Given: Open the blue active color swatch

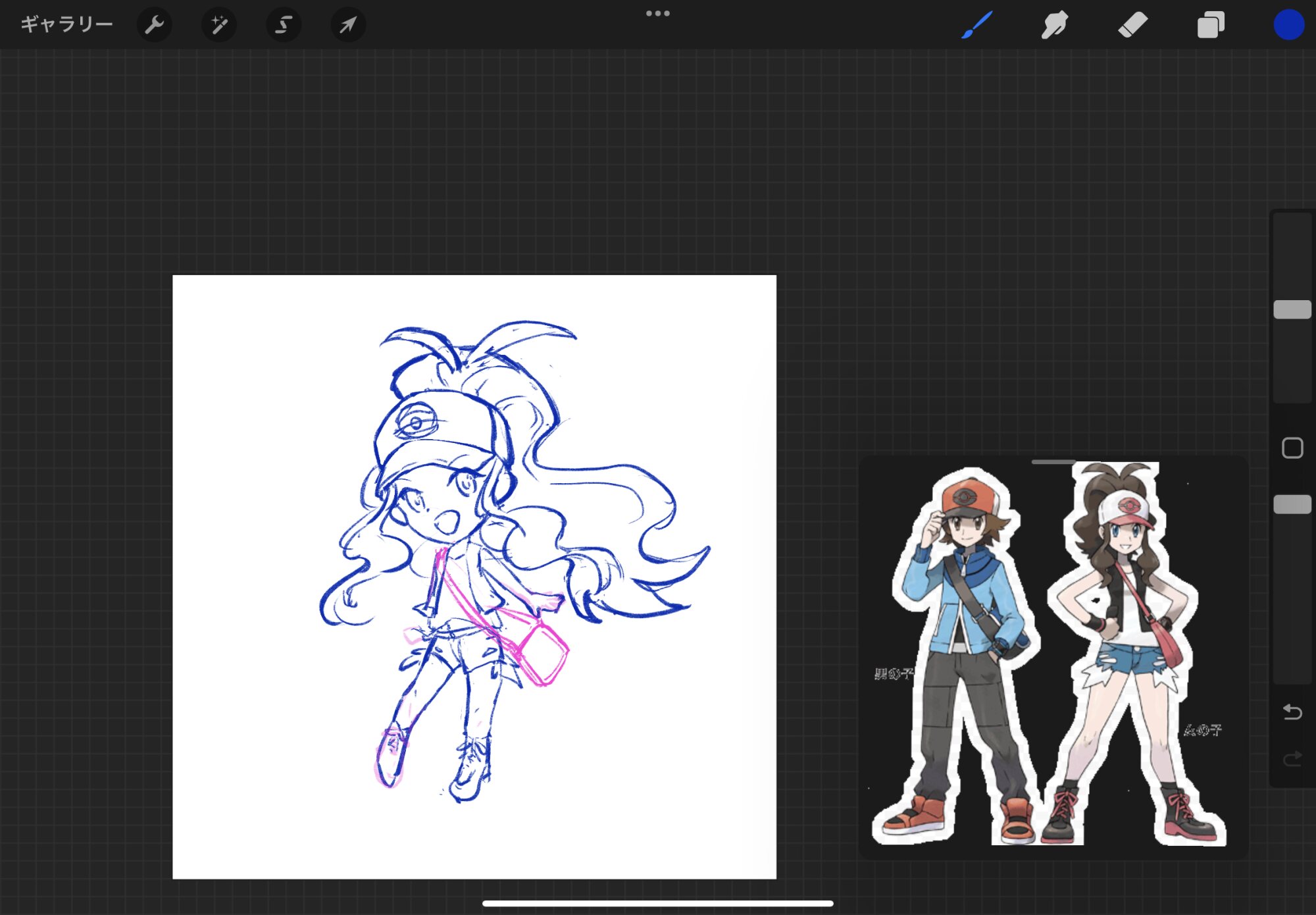Looking at the screenshot, I should [1288, 25].
